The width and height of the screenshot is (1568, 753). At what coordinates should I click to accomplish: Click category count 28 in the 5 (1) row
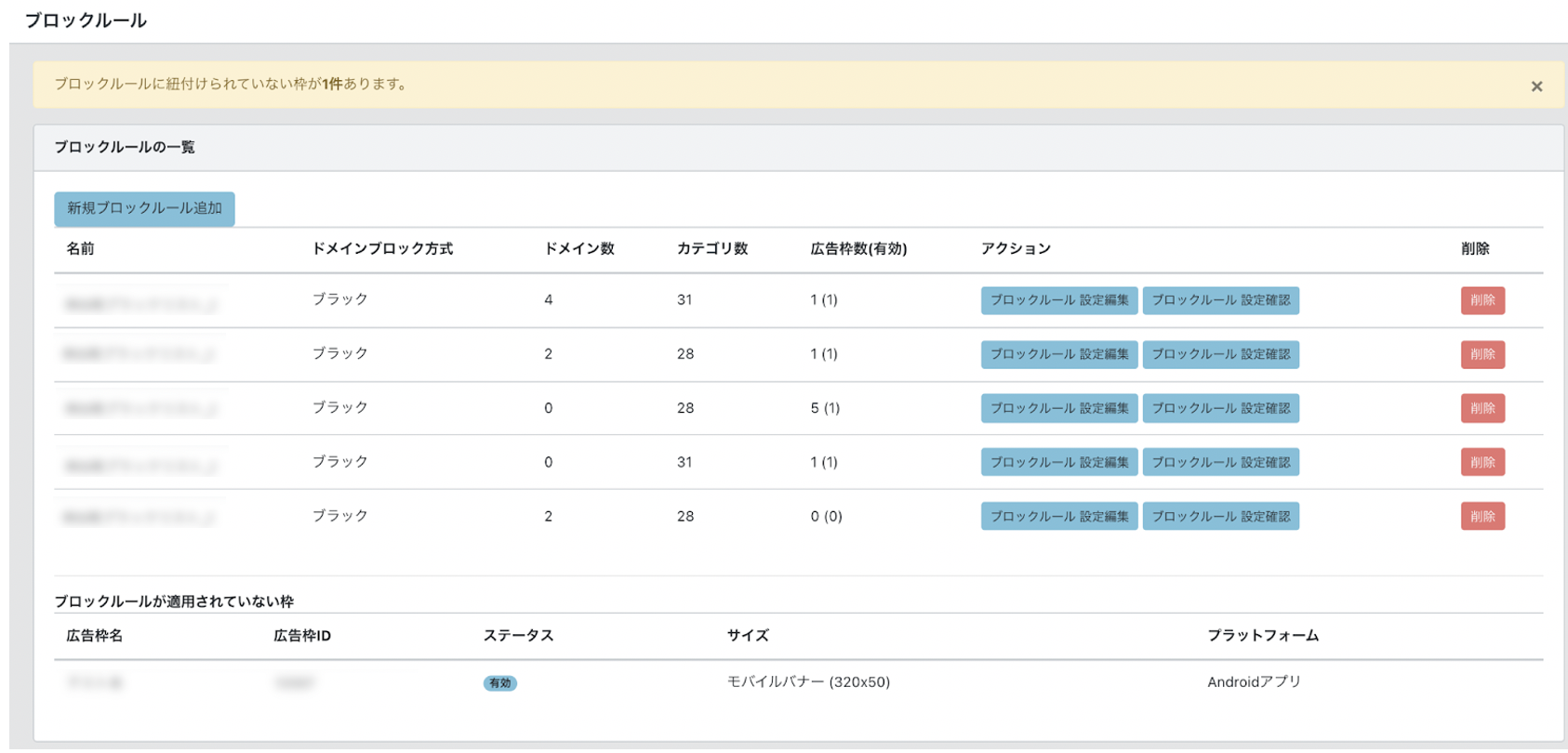coord(685,408)
